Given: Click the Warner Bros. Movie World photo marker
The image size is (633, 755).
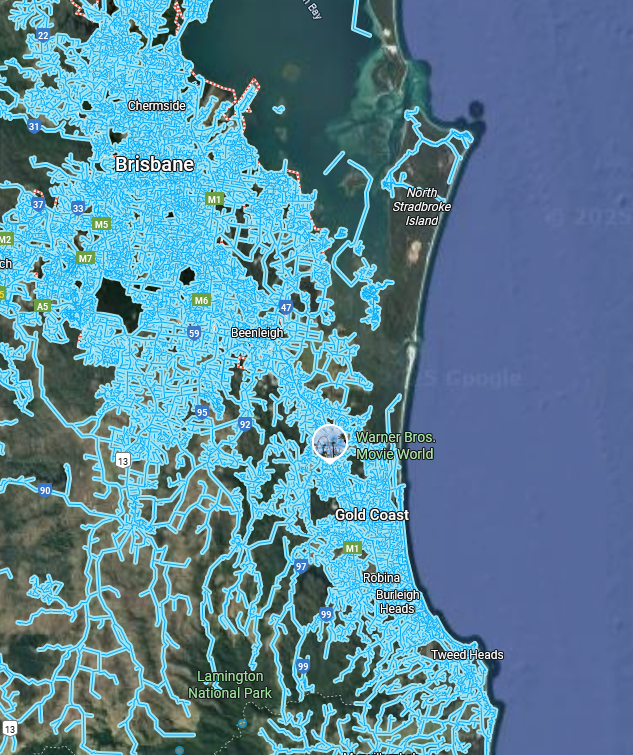Looking at the screenshot, I should click(x=329, y=442).
